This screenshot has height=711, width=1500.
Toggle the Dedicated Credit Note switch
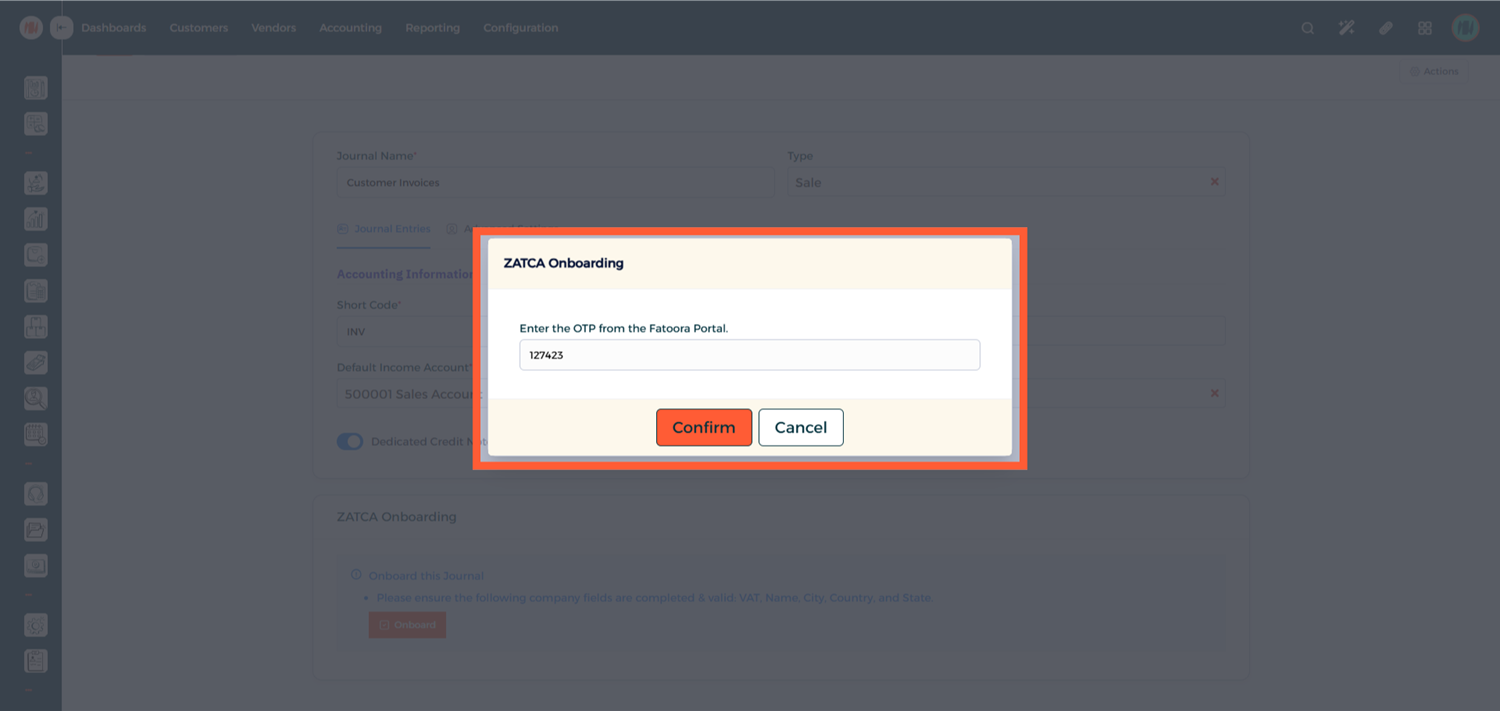coord(350,441)
